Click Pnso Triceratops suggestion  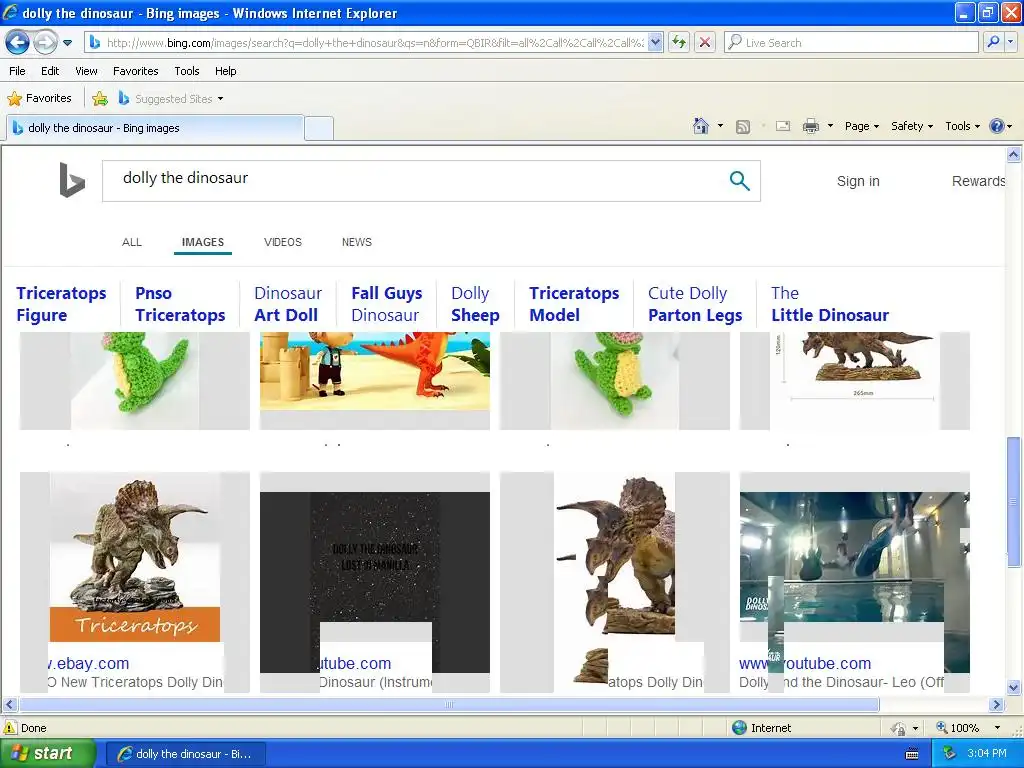click(x=180, y=304)
